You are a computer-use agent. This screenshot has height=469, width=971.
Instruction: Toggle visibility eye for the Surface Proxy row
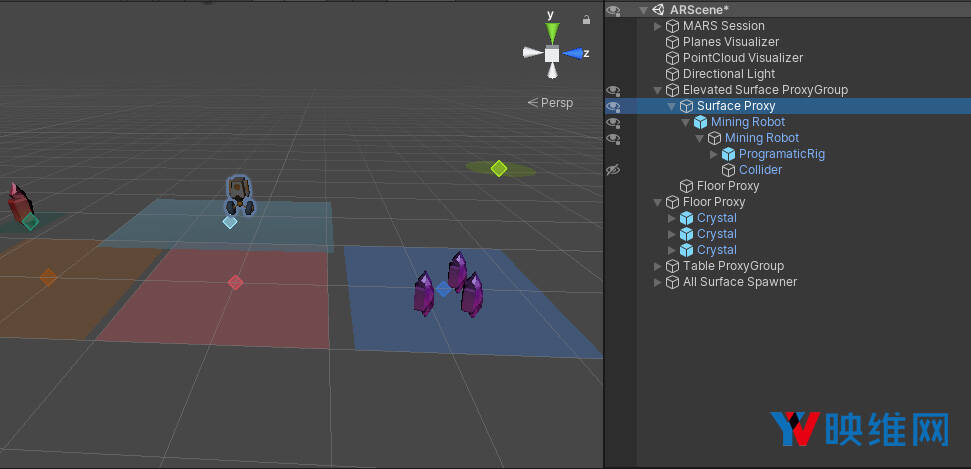click(613, 106)
